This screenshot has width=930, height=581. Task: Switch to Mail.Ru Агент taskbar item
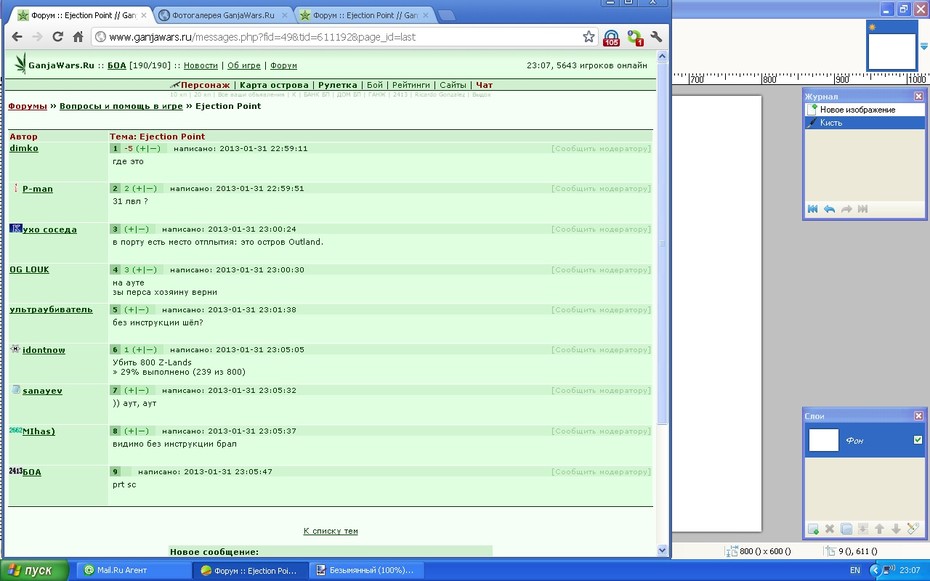pos(134,570)
